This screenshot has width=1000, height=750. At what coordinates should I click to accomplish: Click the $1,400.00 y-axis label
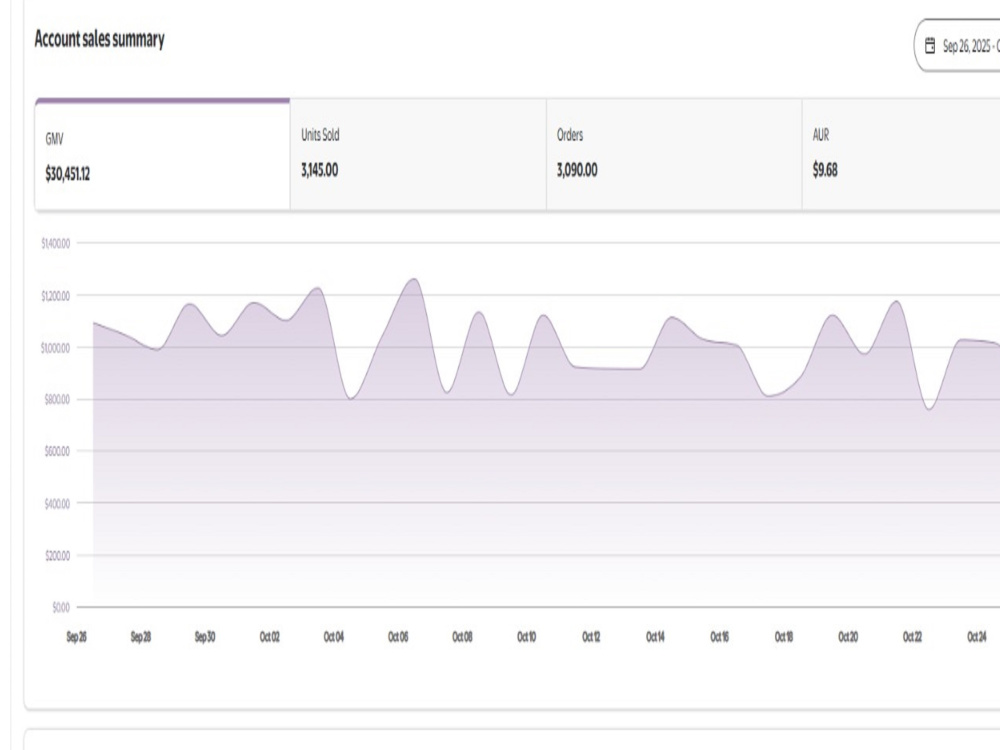[x=55, y=244]
